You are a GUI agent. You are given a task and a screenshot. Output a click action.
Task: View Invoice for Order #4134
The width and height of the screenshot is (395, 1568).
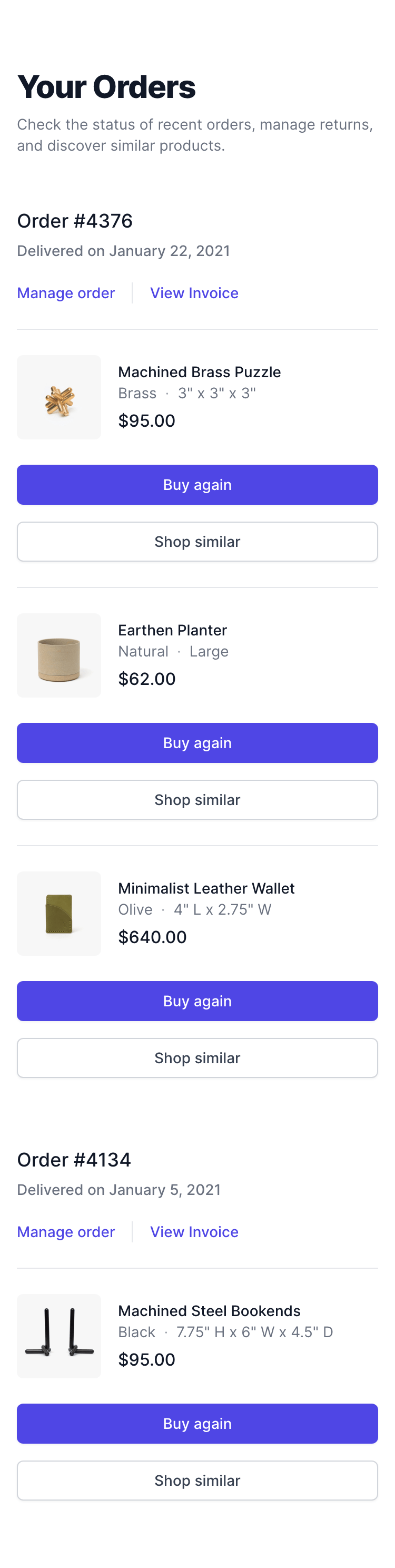(194, 1231)
